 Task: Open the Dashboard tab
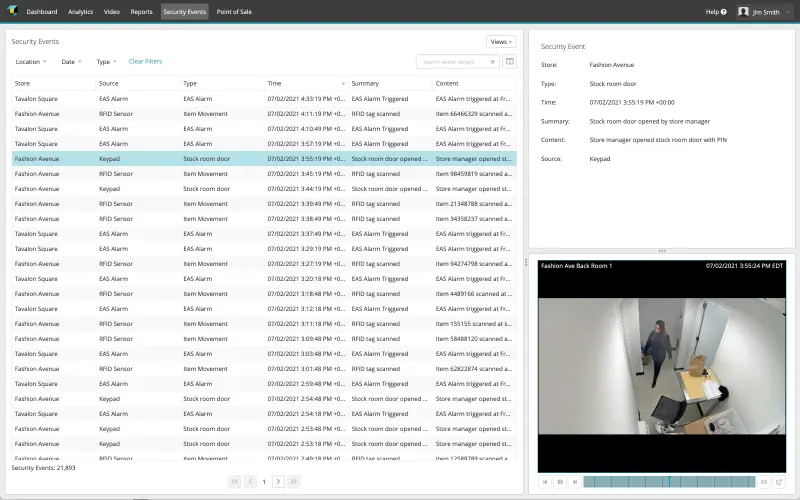coord(42,12)
